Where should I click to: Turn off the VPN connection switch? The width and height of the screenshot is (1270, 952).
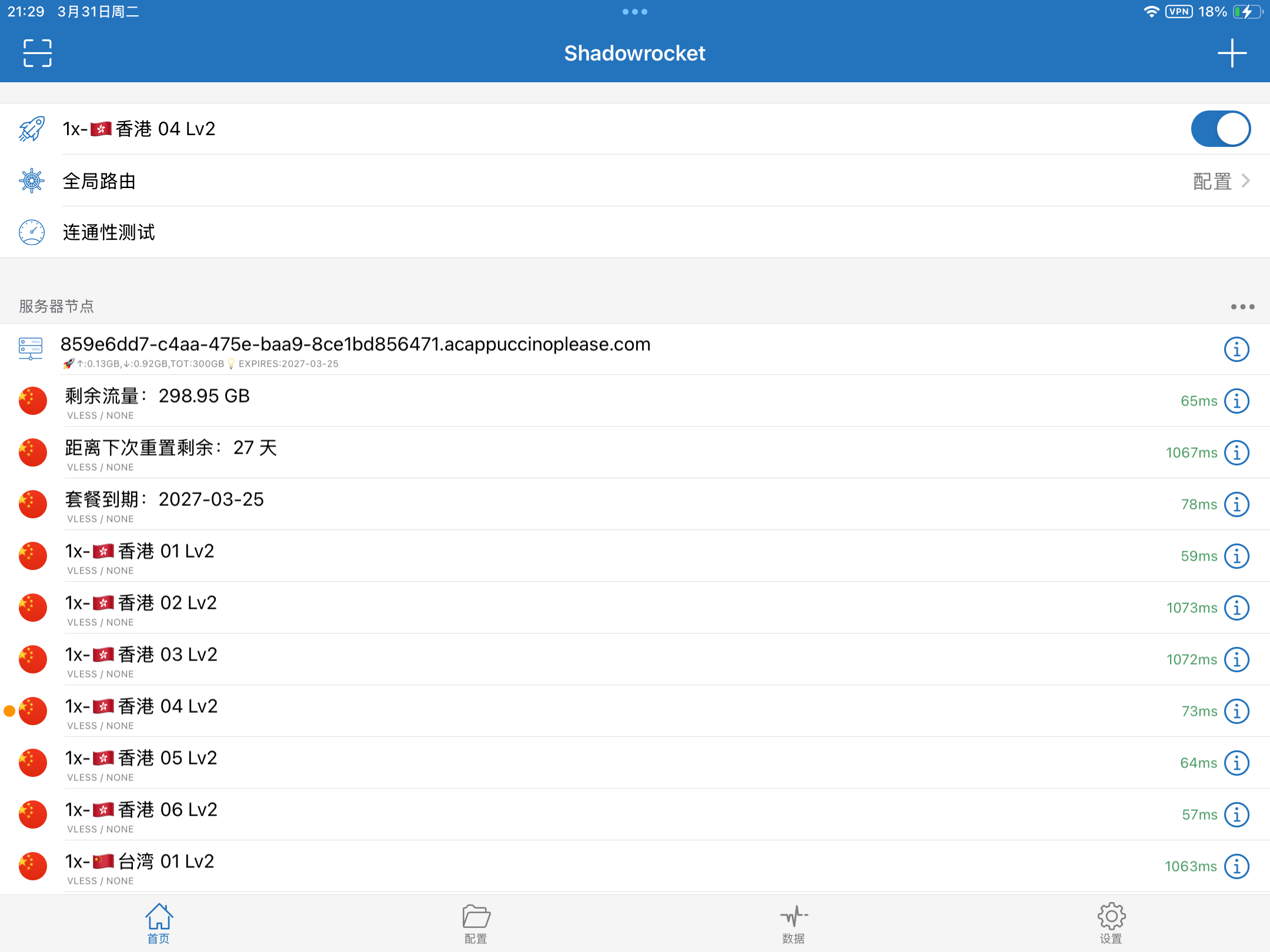pos(1220,129)
